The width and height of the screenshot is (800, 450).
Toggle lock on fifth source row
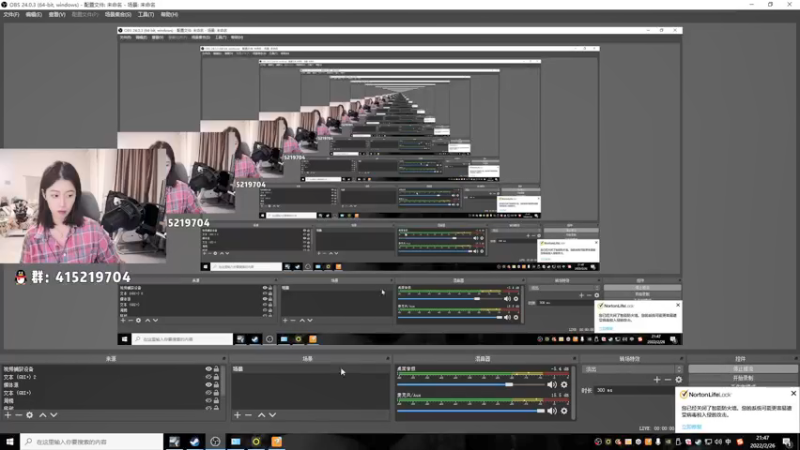coord(216,401)
